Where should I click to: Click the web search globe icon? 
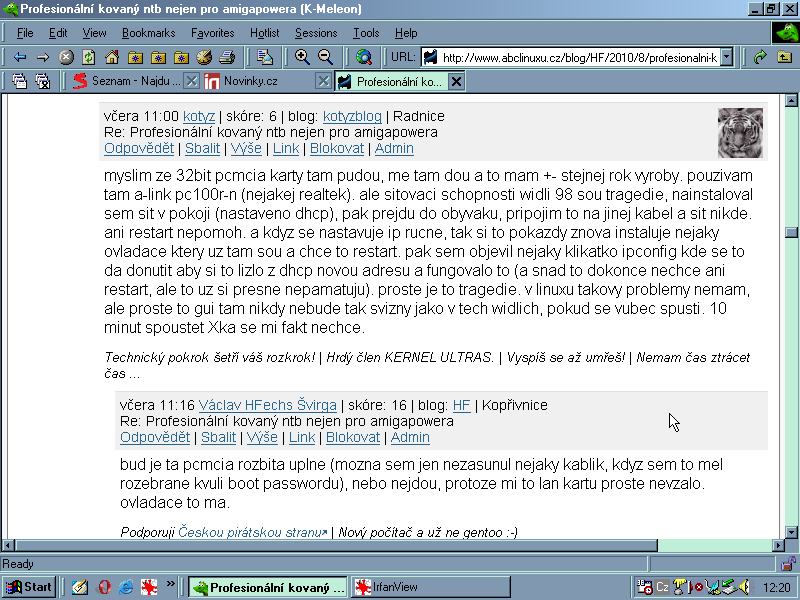pos(363,57)
